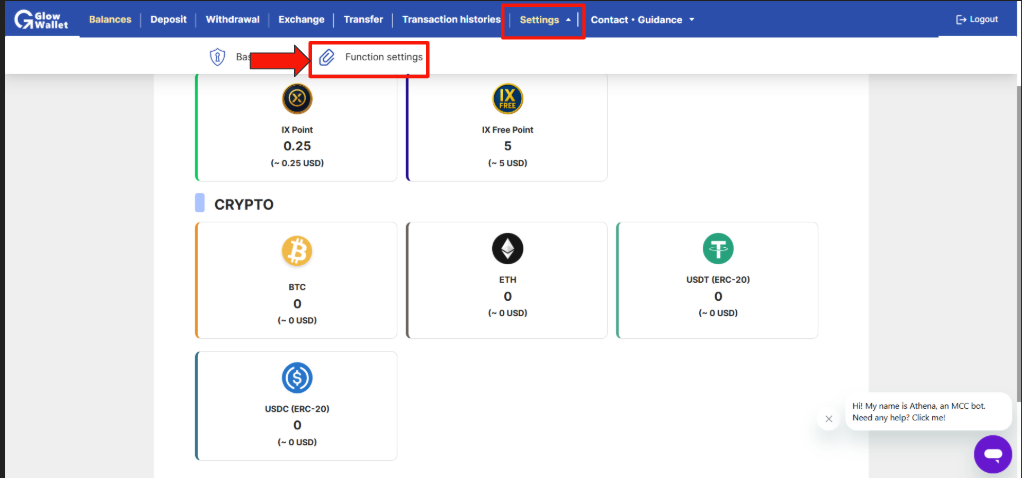Collapse the Settings dropdown menu
This screenshot has width=1022, height=478.
[x=545, y=20]
